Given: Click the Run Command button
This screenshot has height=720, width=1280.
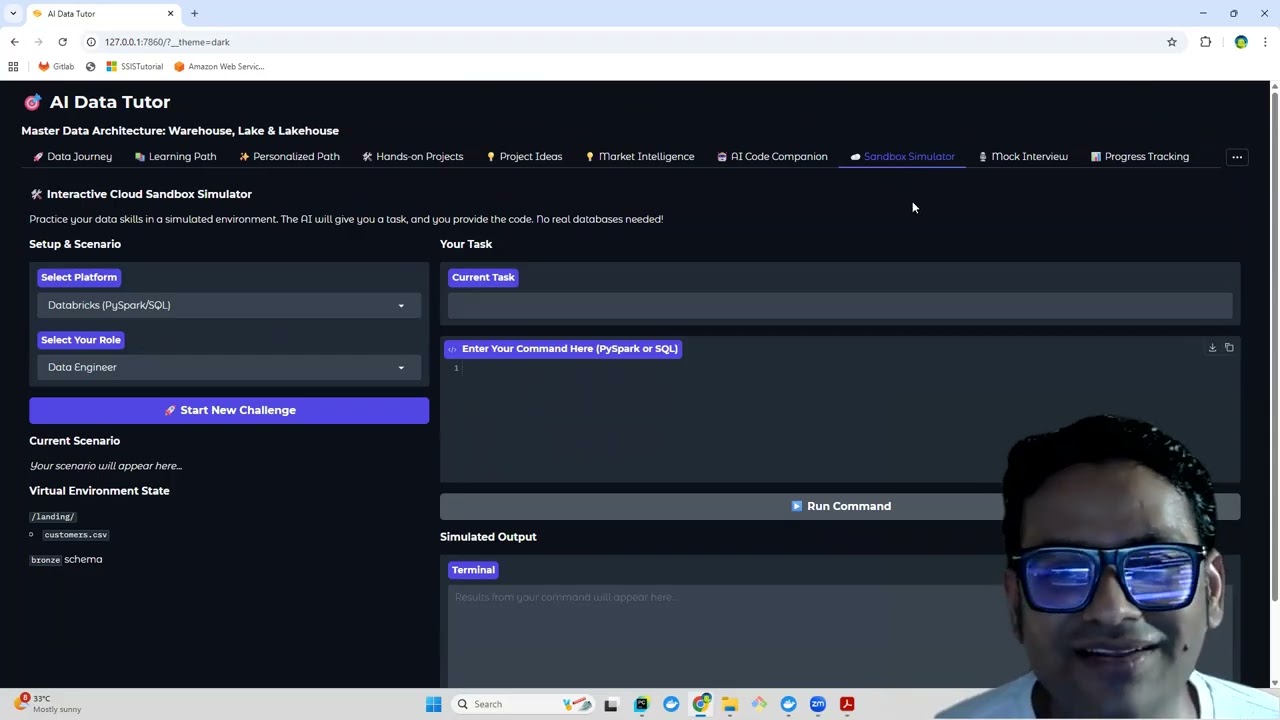Looking at the screenshot, I should click(840, 506).
